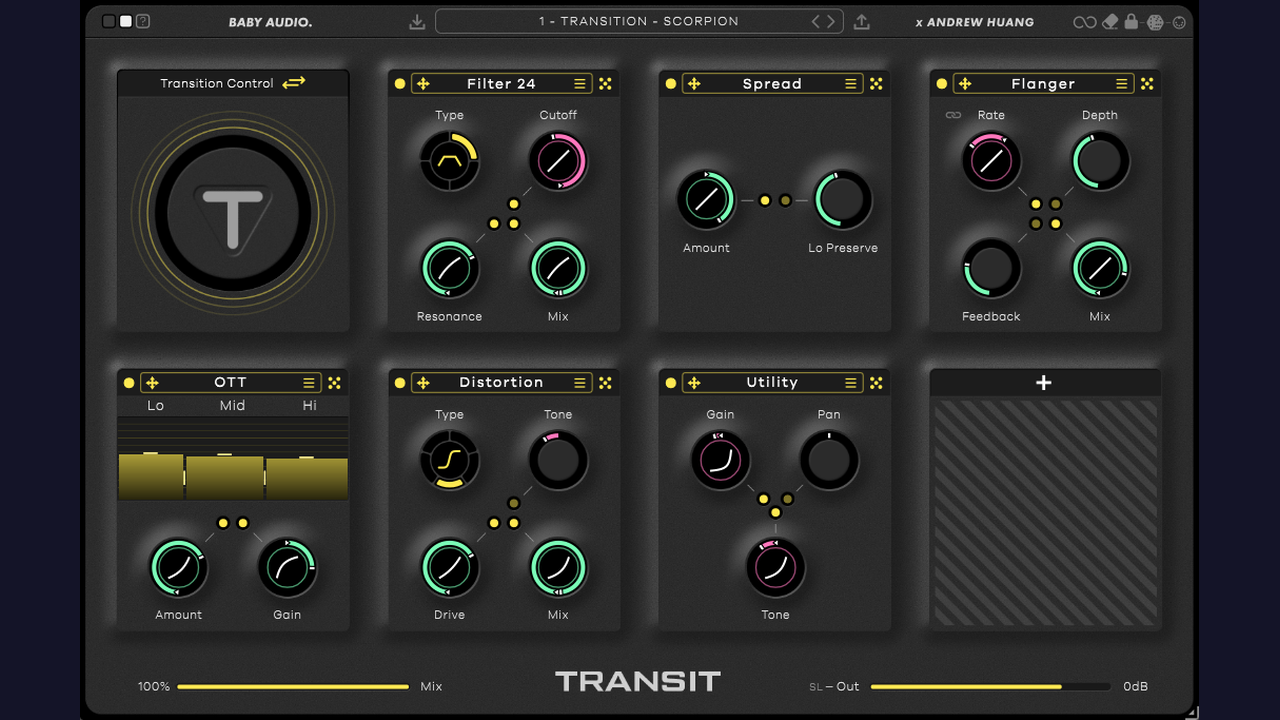Click the global Mix slider
This screenshot has height=720, width=1280.
(293, 687)
